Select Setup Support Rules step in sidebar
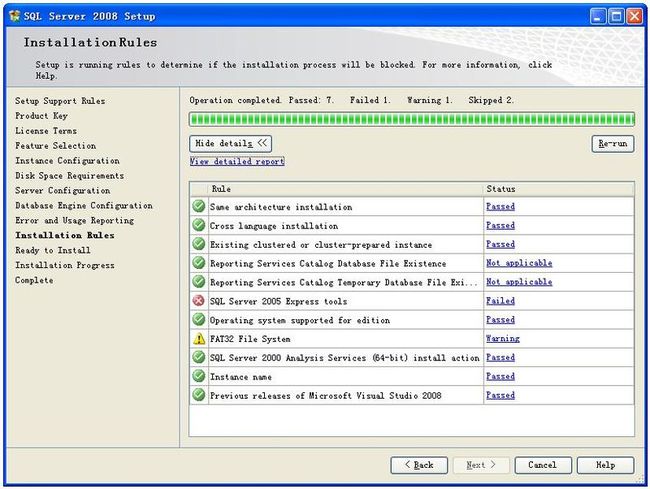 (x=60, y=101)
